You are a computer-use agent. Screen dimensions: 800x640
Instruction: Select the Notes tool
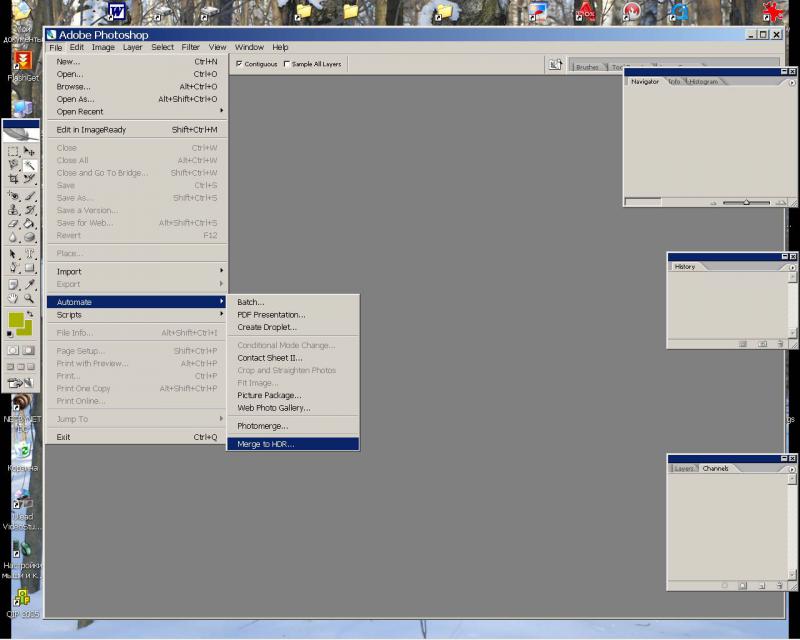tap(13, 285)
